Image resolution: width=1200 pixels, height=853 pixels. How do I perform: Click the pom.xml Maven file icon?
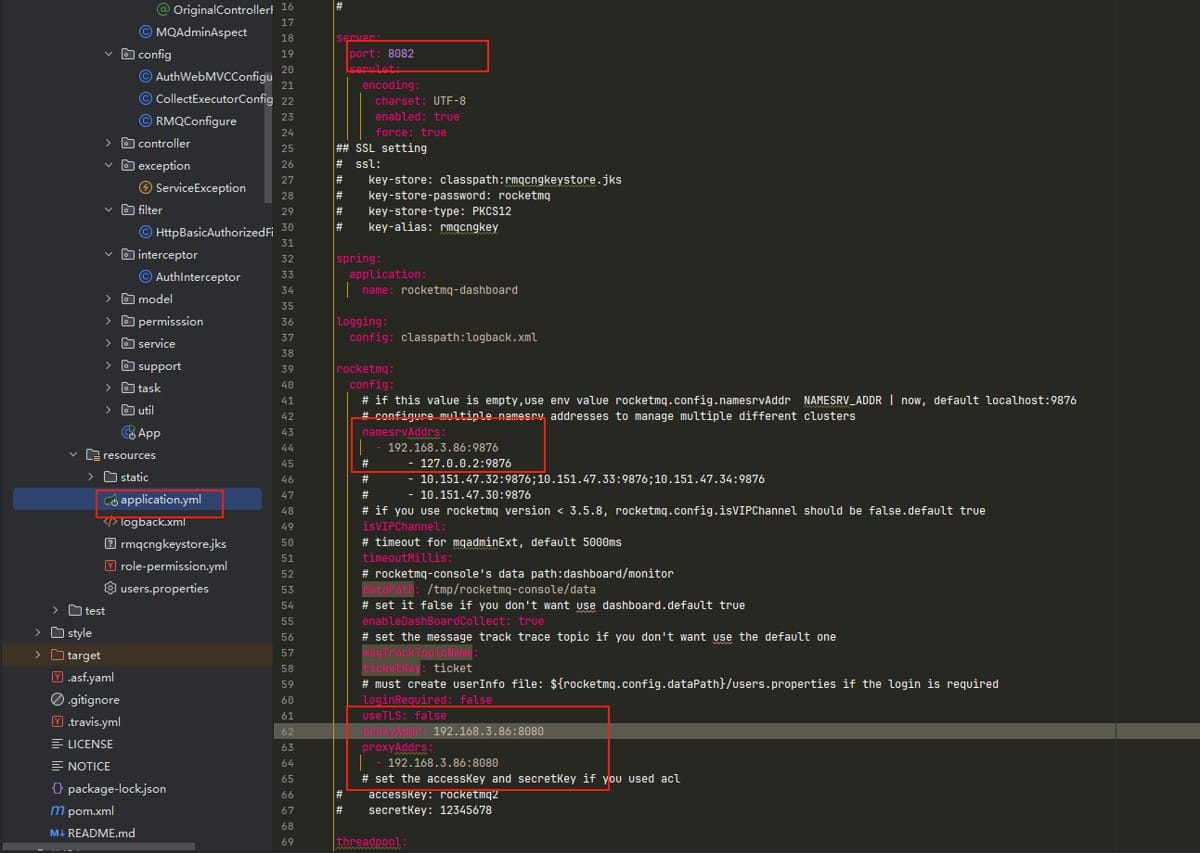tap(57, 811)
